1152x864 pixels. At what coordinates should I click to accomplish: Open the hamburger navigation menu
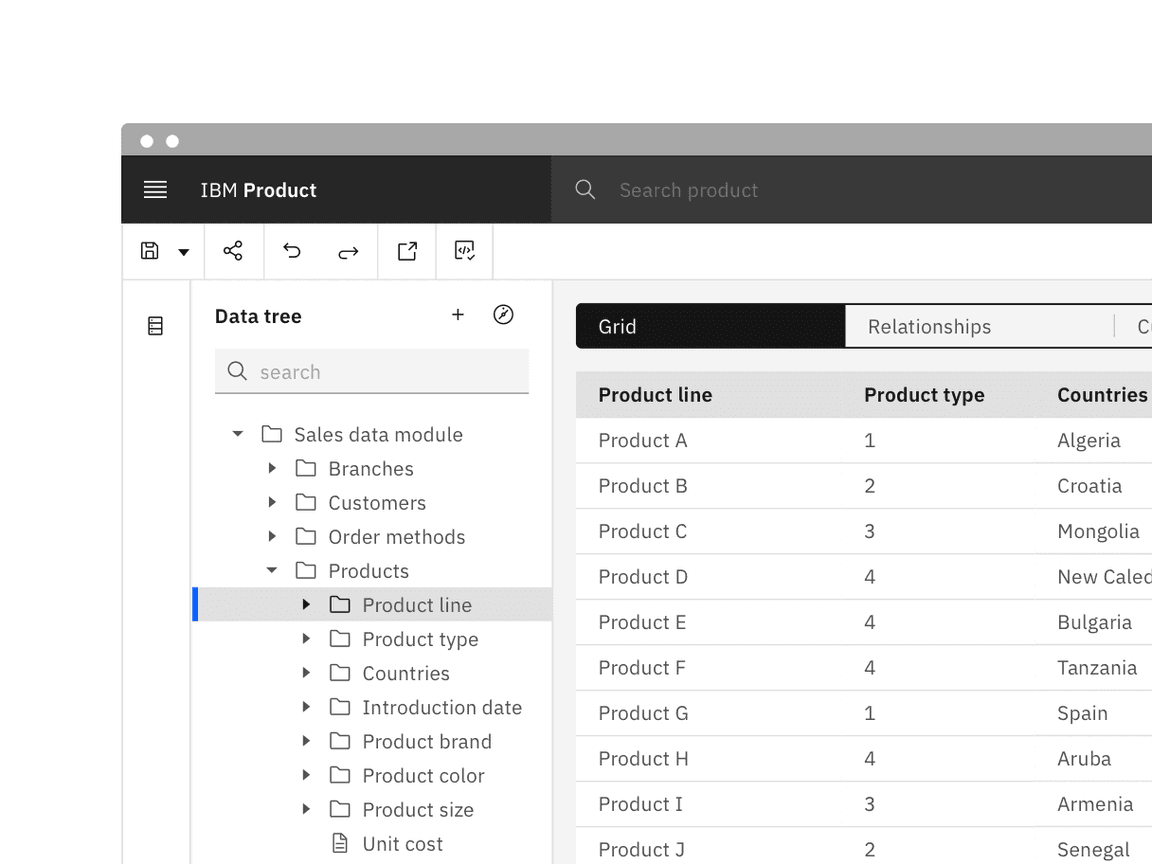[155, 190]
